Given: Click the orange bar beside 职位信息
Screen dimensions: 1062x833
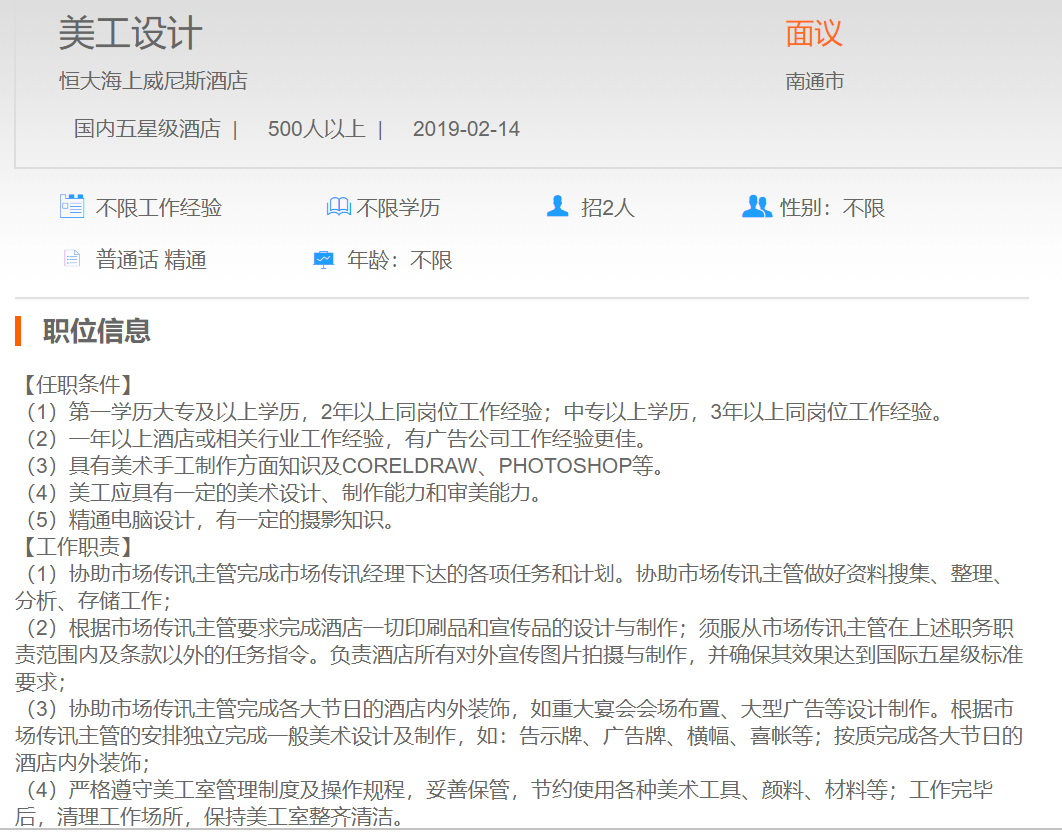Looking at the screenshot, I should [x=18, y=331].
